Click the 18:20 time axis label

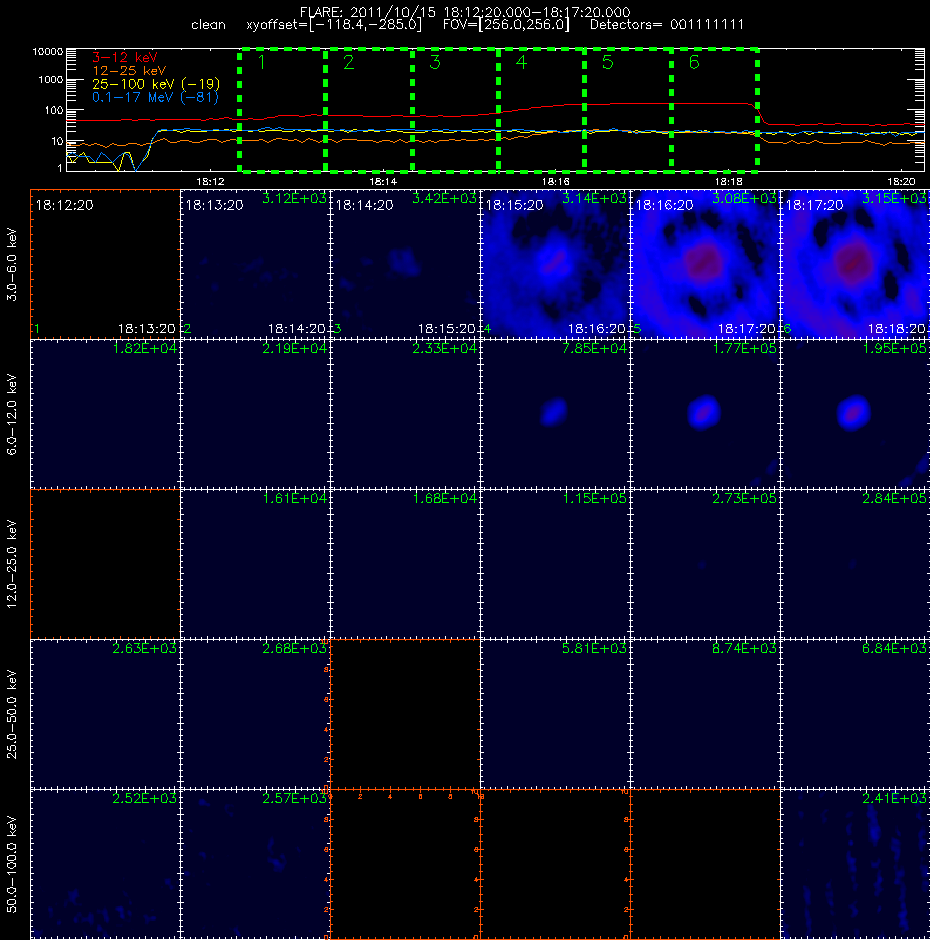tap(901, 181)
